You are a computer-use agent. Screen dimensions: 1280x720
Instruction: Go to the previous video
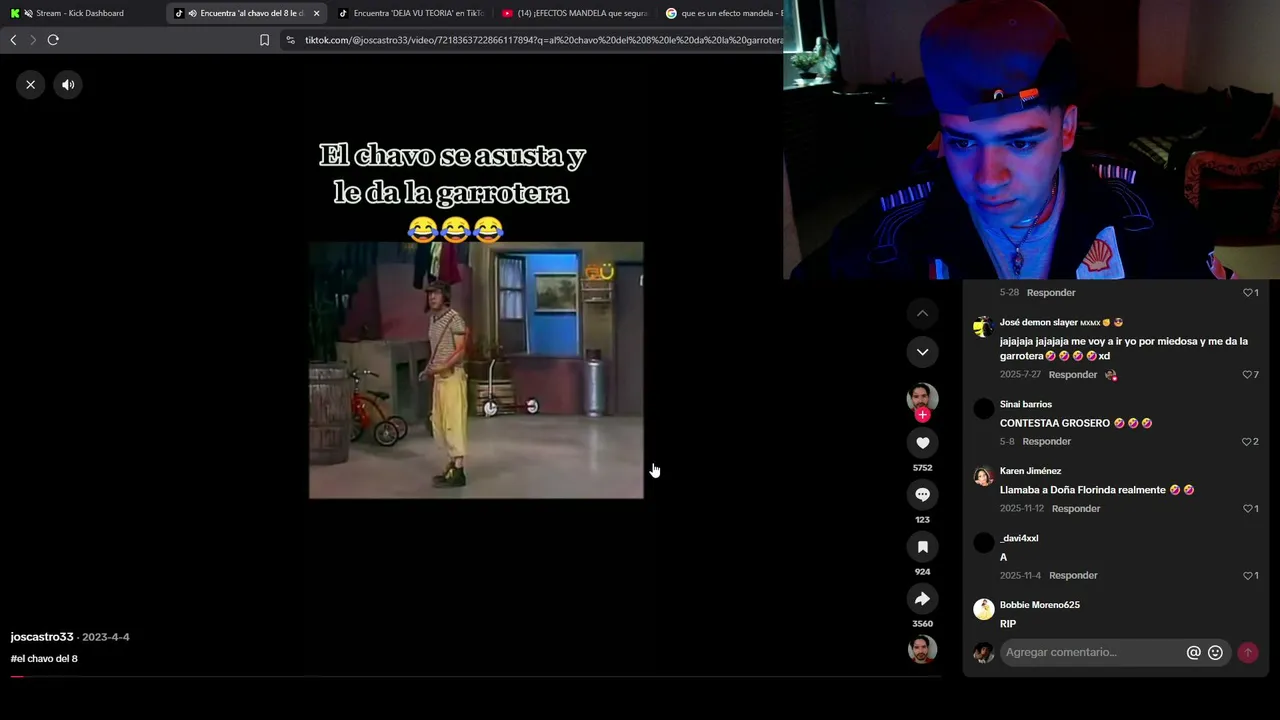click(x=922, y=314)
